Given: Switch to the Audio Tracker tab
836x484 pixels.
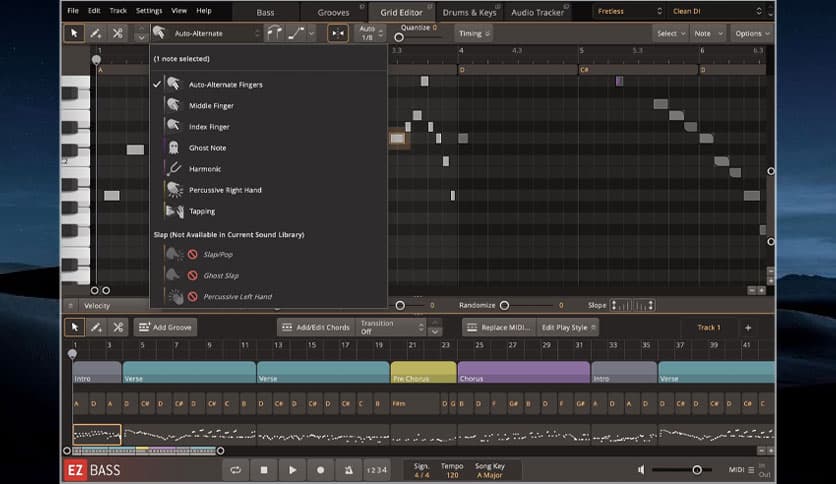Looking at the screenshot, I should tap(537, 12).
